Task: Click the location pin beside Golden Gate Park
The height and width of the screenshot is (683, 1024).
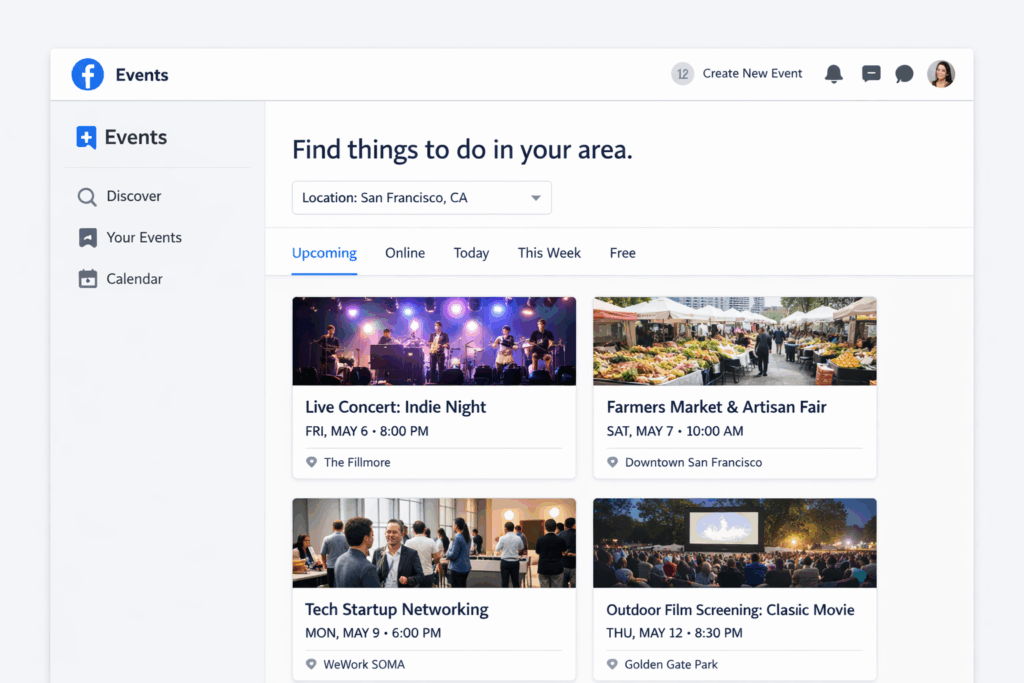Action: 613,664
